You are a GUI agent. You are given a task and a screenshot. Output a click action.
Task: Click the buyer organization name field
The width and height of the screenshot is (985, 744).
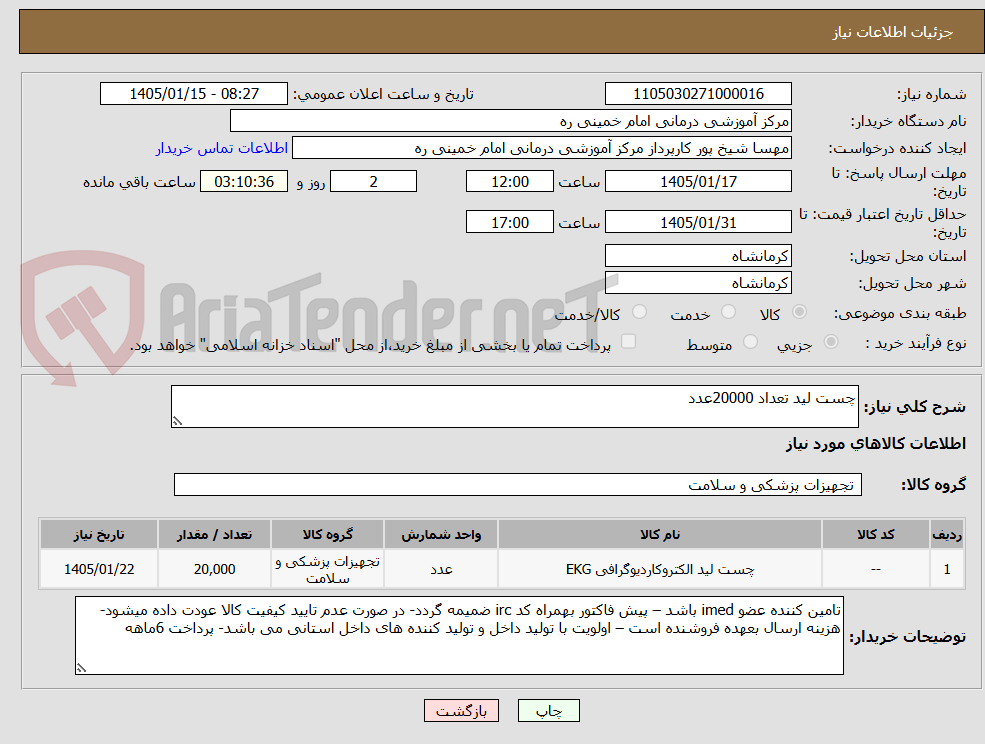(x=511, y=121)
